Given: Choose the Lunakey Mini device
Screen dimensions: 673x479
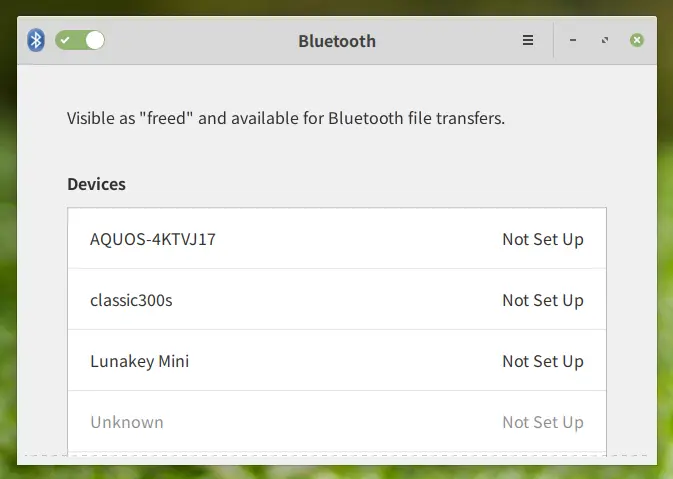Looking at the screenshot, I should (337, 361).
